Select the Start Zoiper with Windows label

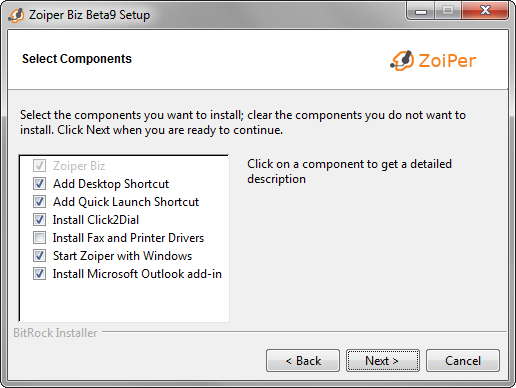(122, 256)
